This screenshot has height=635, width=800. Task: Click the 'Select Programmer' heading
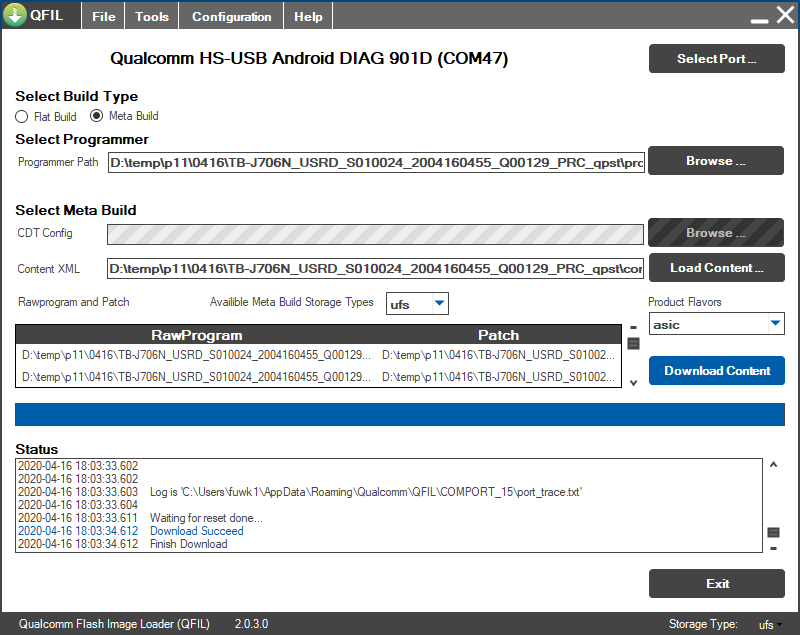82,139
